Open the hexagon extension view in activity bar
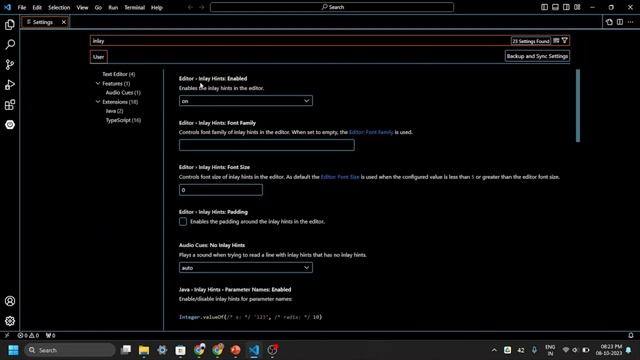The image size is (640, 360). [10, 124]
